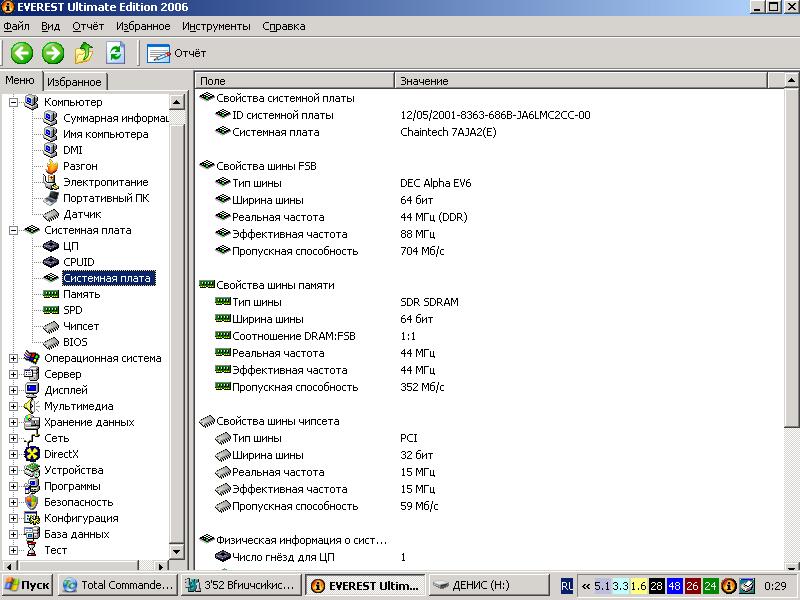Open the Инструменты menu
The height and width of the screenshot is (600, 800).
216,26
